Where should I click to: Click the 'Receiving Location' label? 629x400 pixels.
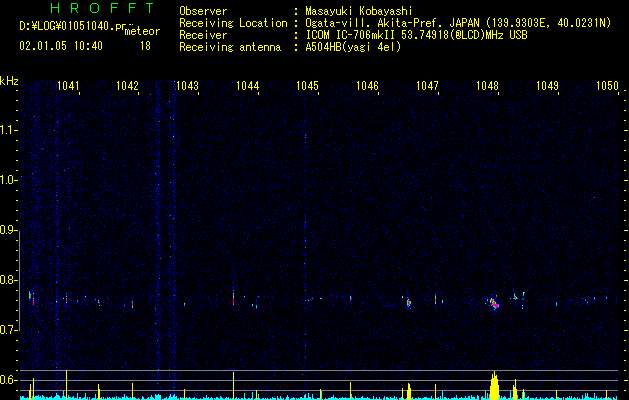(x=233, y=23)
